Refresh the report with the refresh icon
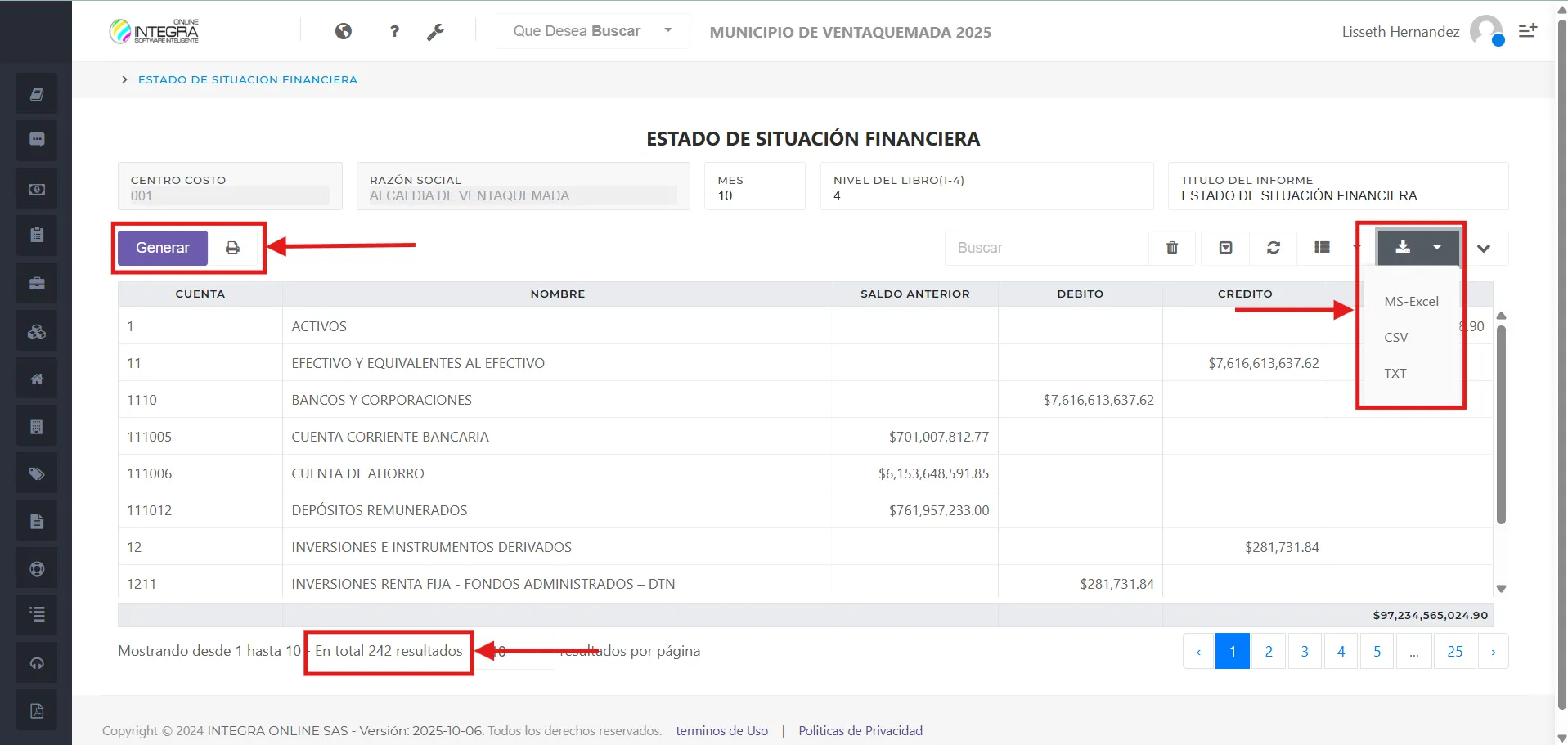This screenshot has width=1568, height=745. coord(1273,247)
